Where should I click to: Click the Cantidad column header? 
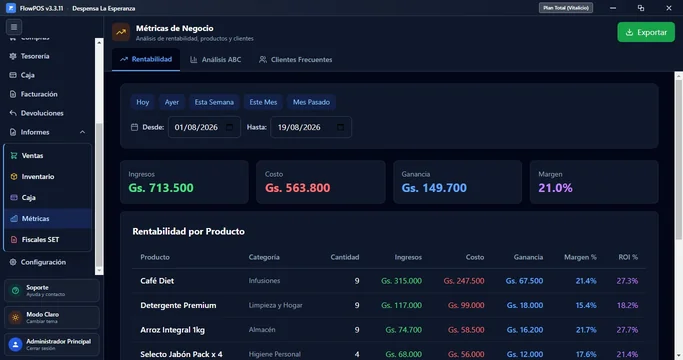pos(345,257)
